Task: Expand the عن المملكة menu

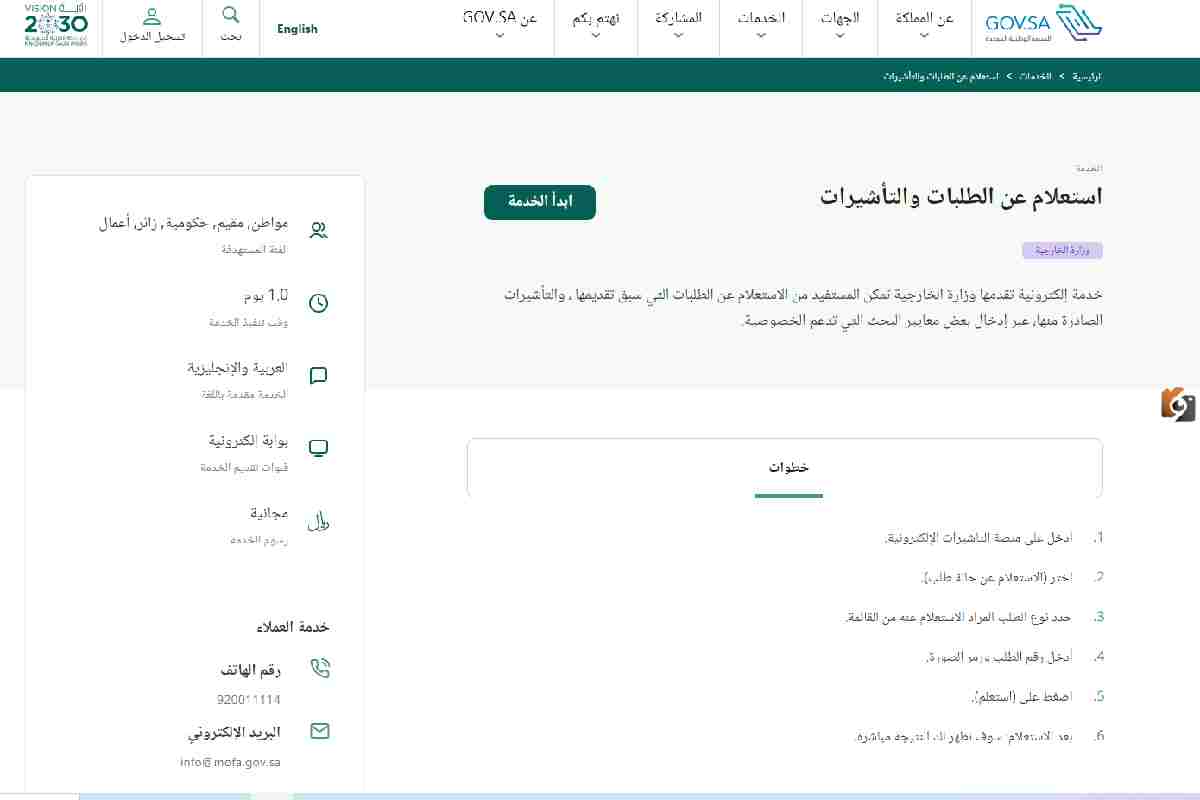Action: tap(924, 26)
